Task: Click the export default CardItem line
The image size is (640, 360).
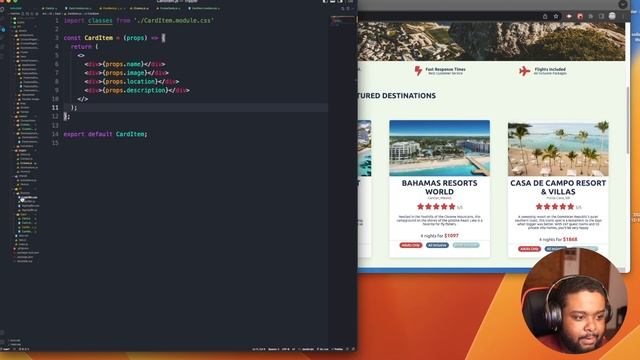Action: click(105, 134)
